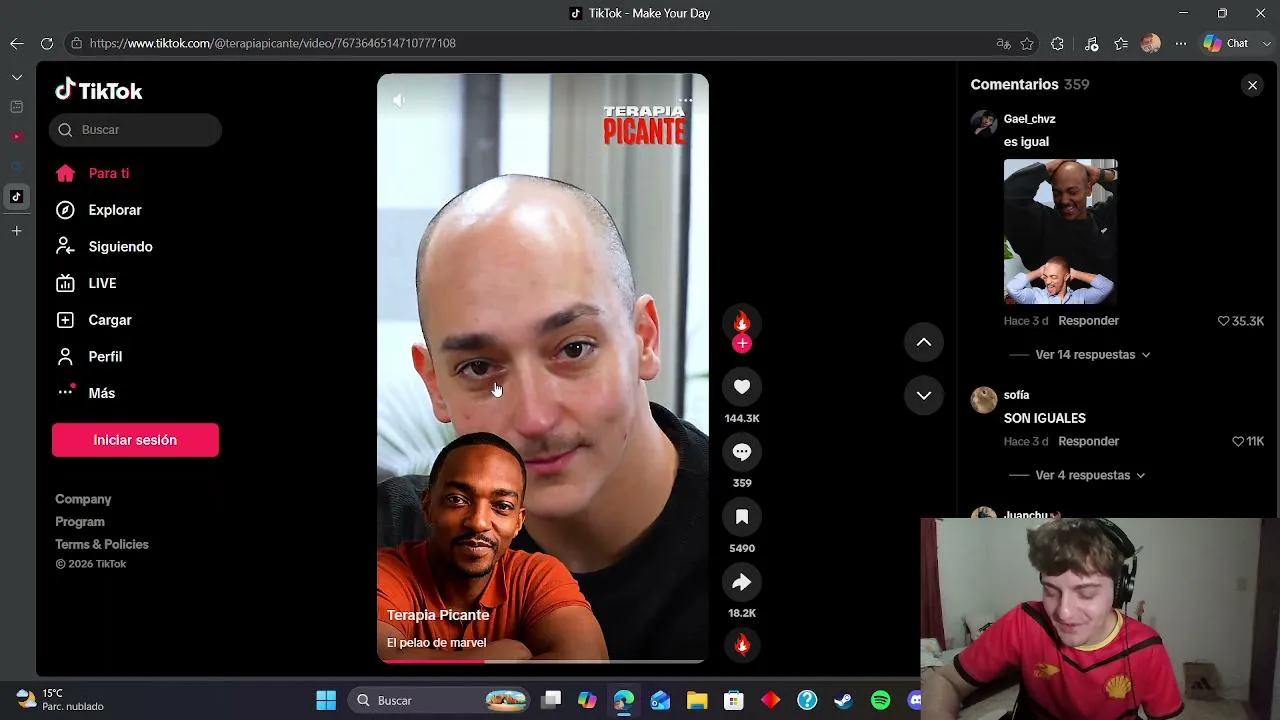
Task: Seek the video using the progress bar
Action: coord(542,660)
